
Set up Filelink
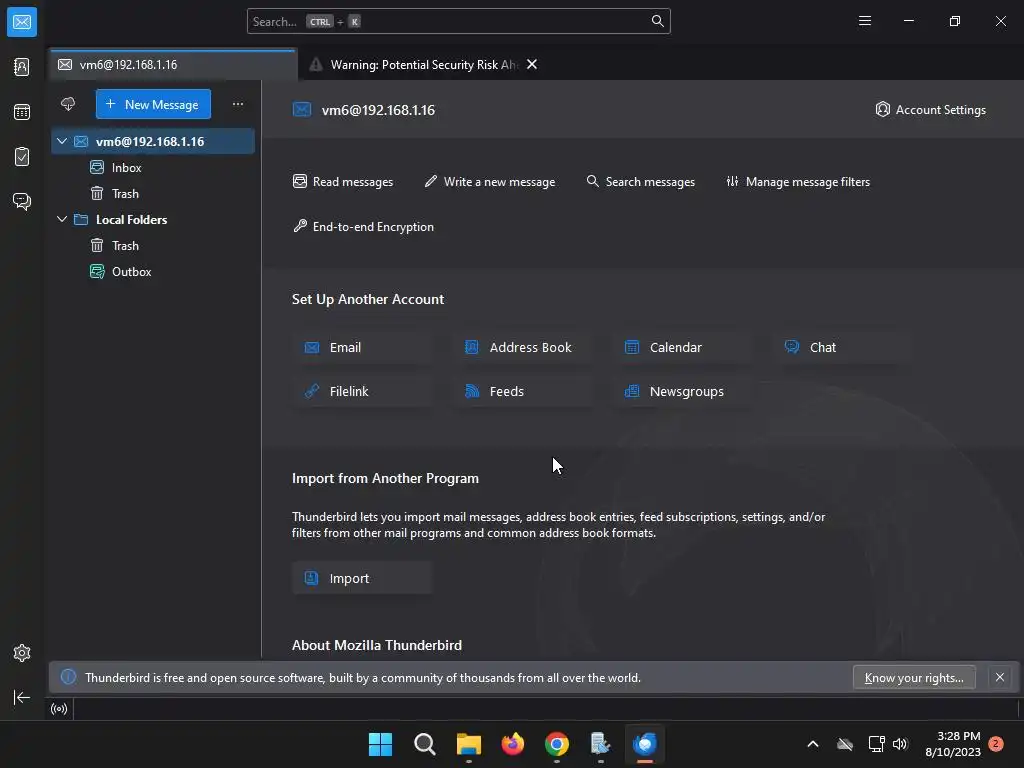(362, 391)
